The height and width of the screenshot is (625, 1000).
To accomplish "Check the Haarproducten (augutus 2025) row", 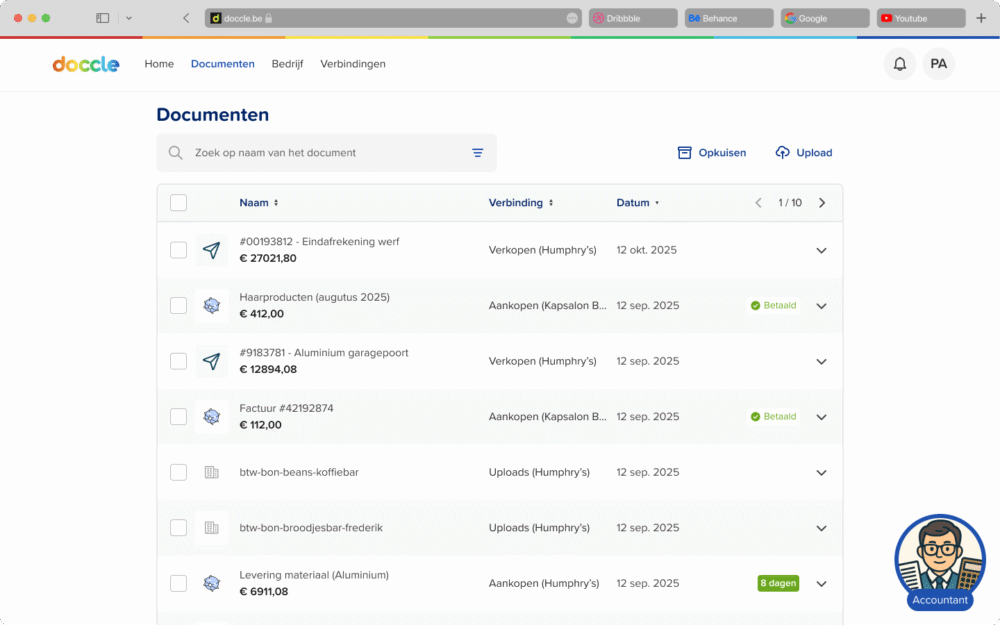I will pyautogui.click(x=178, y=306).
